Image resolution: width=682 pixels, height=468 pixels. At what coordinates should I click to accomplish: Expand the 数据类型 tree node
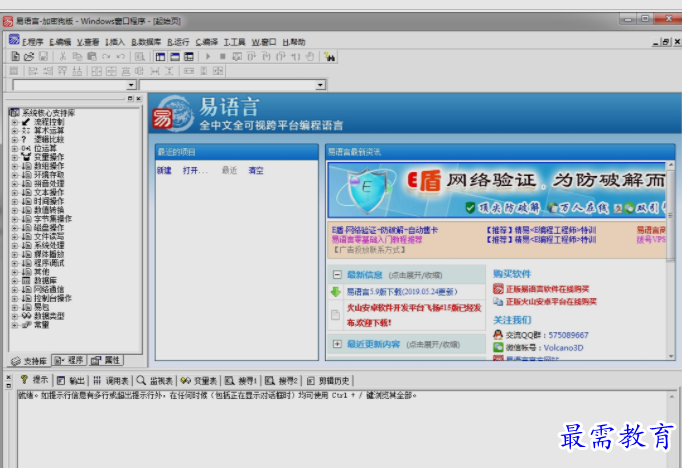pos(15,316)
